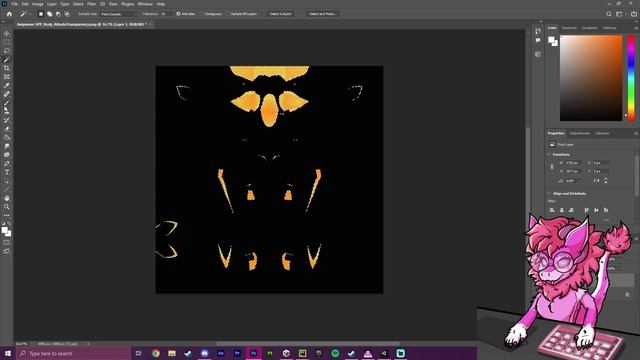Toggle the Sample All Layers checkbox
Screen dimensions: 640x360
pos(228,14)
